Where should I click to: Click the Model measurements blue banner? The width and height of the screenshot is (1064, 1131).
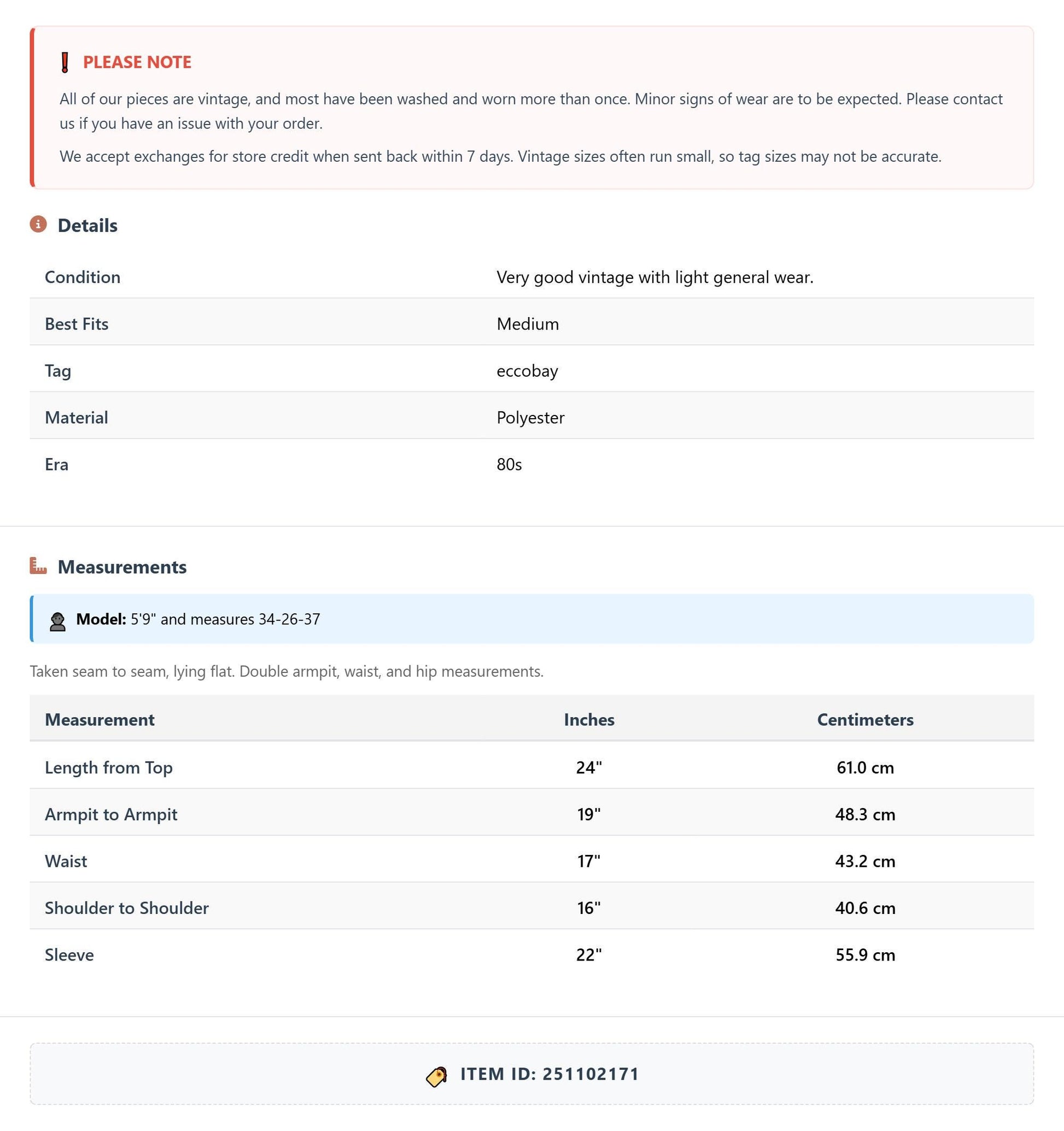click(531, 619)
